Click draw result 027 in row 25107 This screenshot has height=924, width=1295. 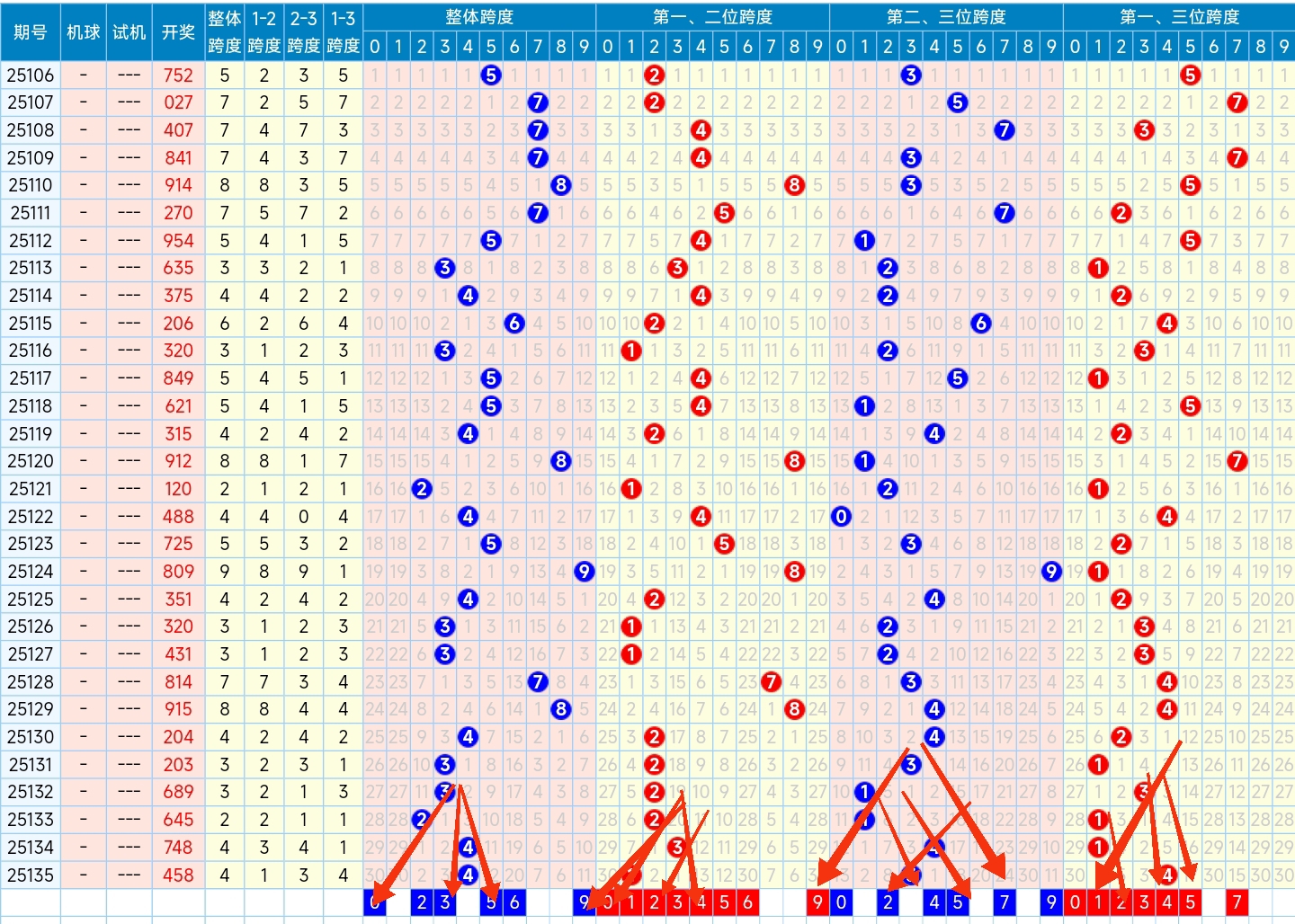[x=178, y=102]
